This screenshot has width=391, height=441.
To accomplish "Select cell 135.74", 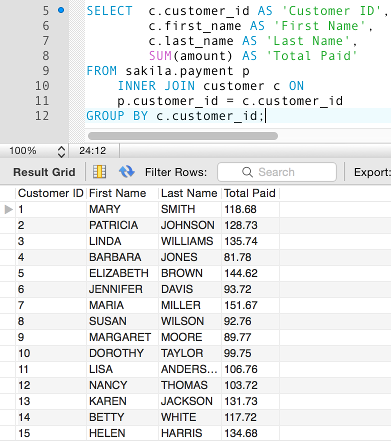I will (250, 241).
